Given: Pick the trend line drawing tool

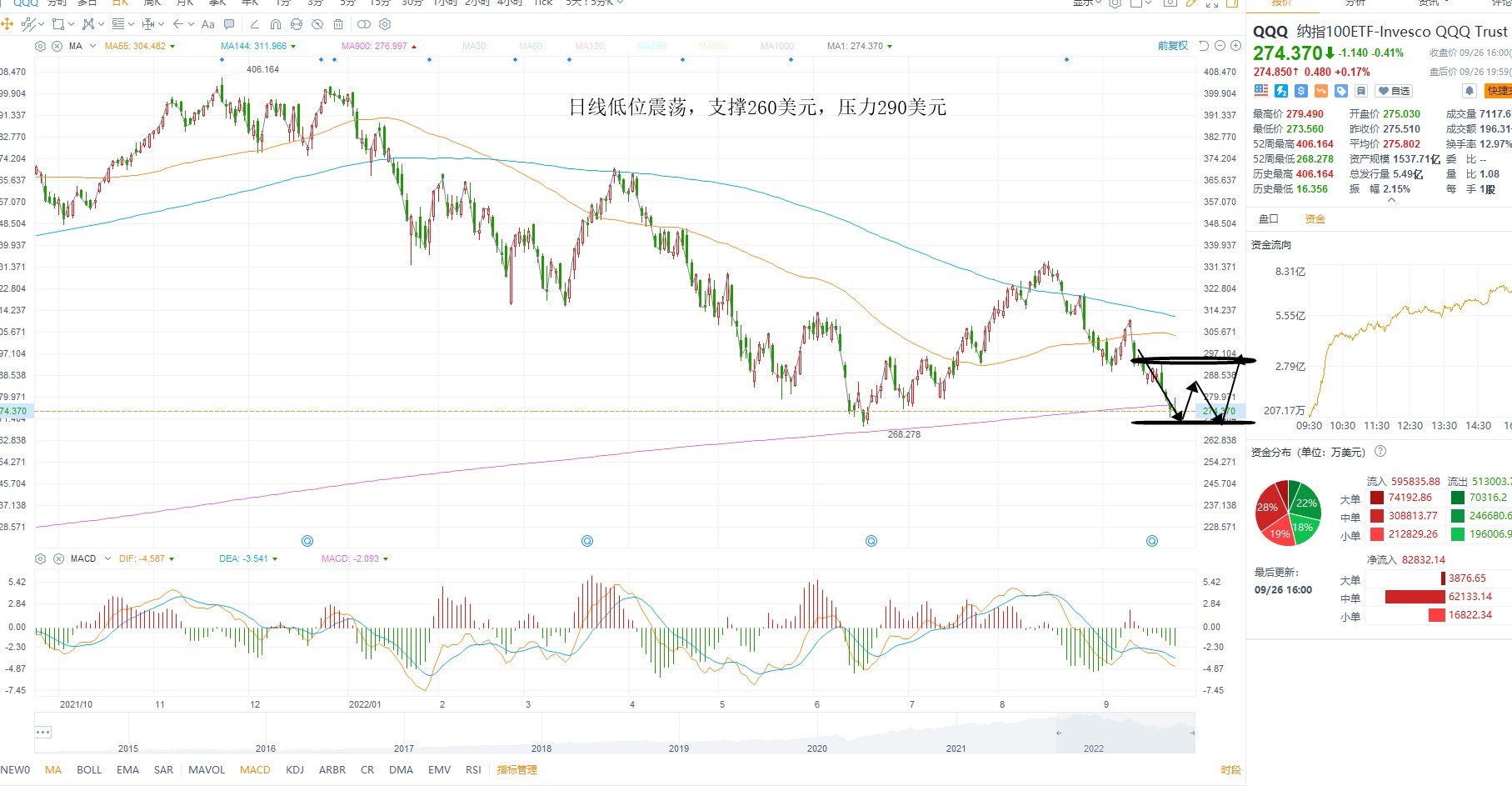Looking at the screenshot, I should (x=28, y=24).
